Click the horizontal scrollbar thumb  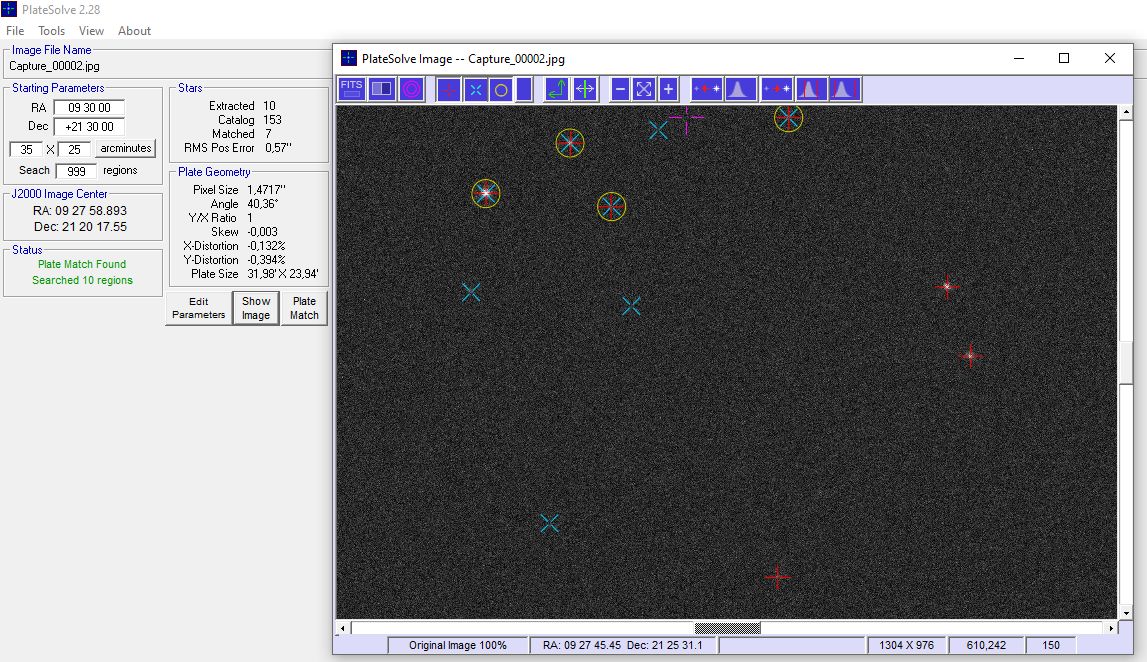pyautogui.click(x=727, y=628)
